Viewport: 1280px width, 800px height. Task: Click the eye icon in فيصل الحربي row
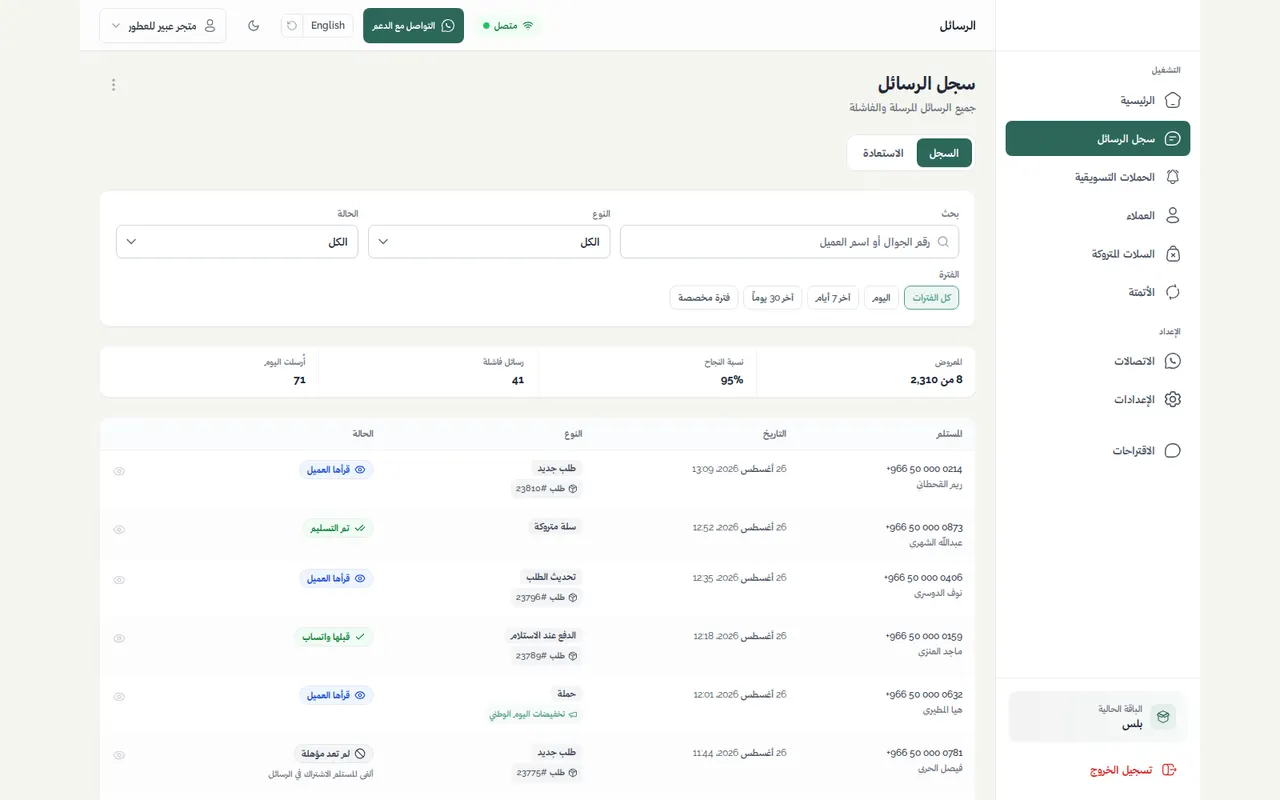(119, 755)
